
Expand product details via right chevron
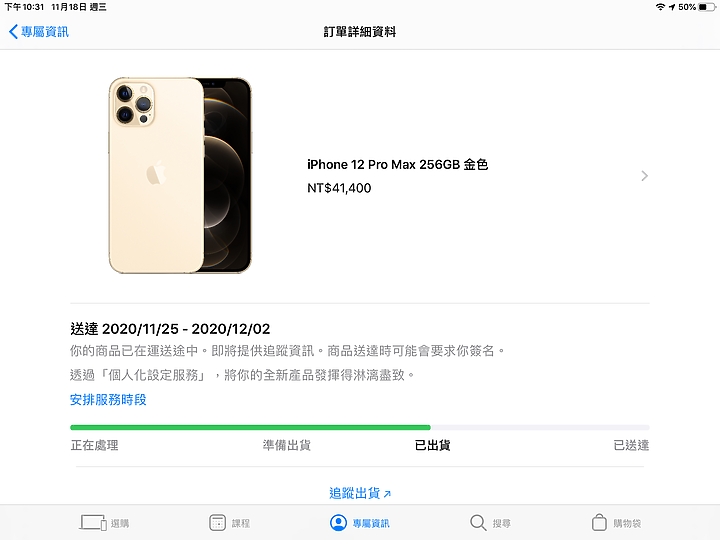coord(645,176)
